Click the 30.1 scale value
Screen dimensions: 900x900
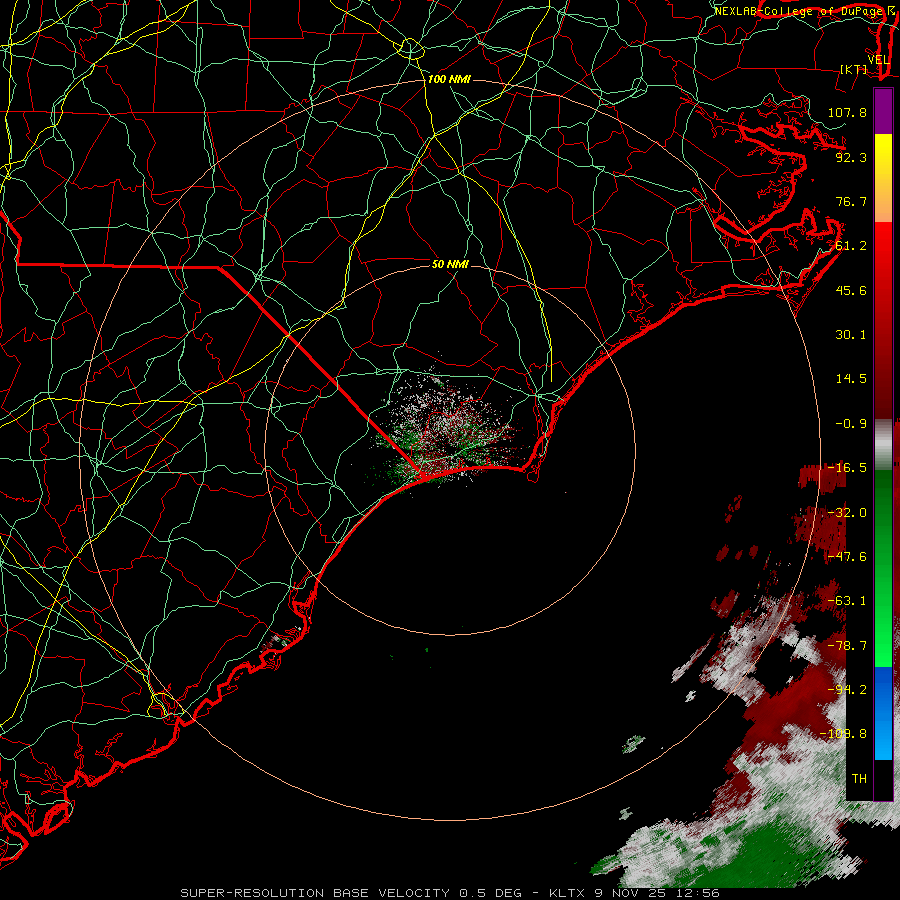click(x=851, y=335)
